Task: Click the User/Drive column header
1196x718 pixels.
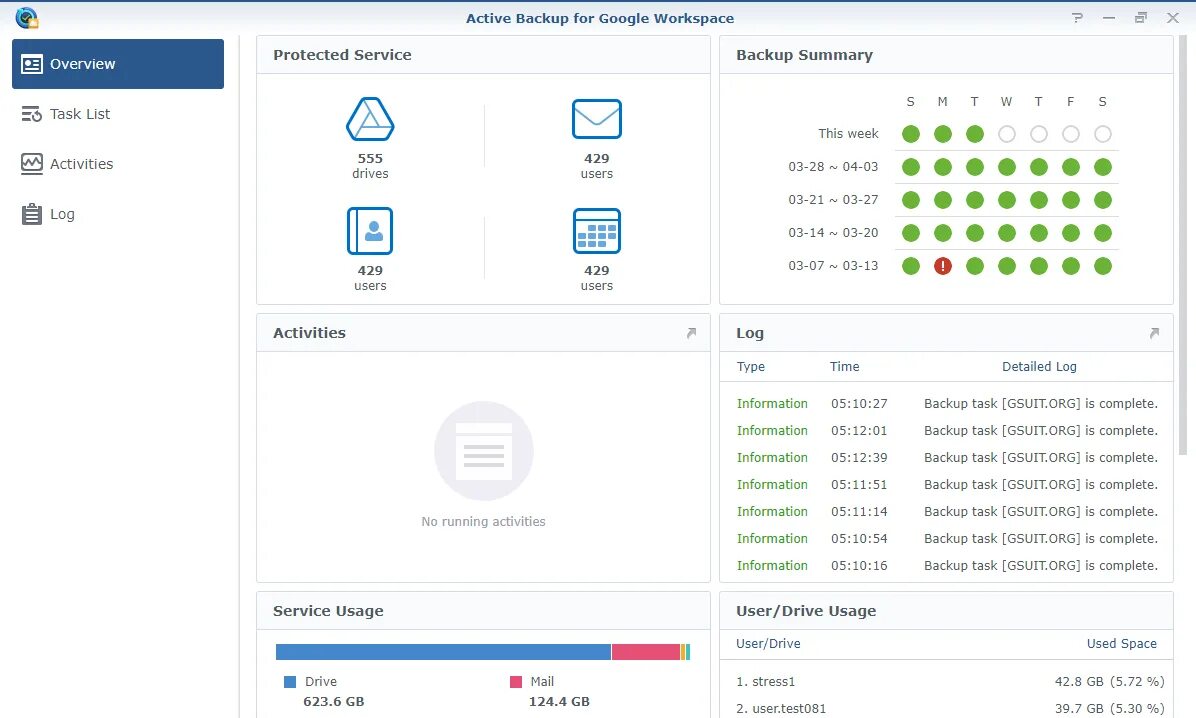Action: [768, 644]
